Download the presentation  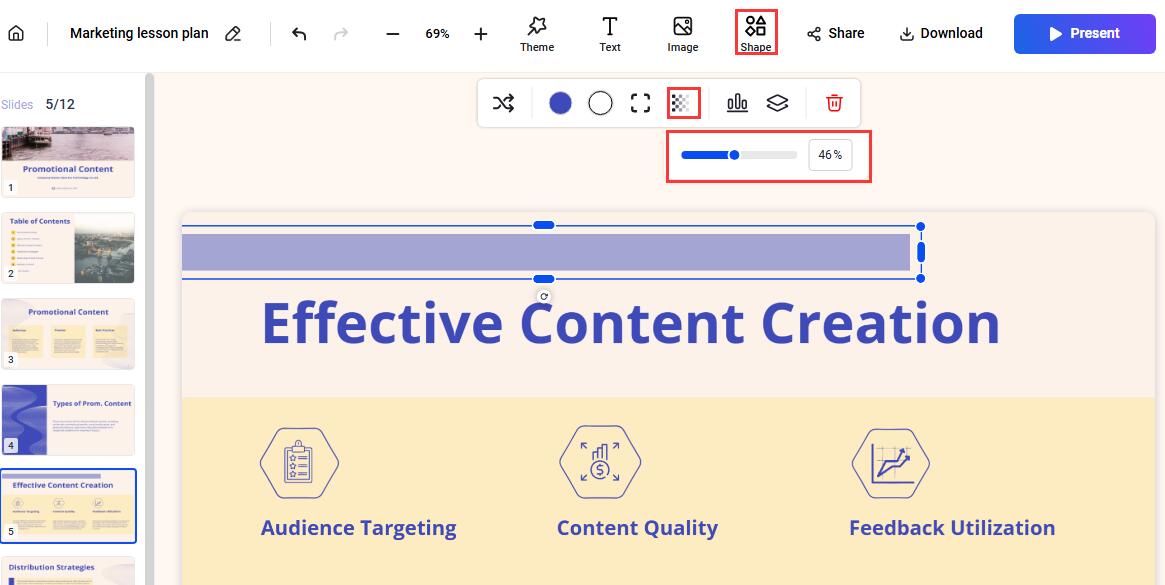[x=941, y=33]
